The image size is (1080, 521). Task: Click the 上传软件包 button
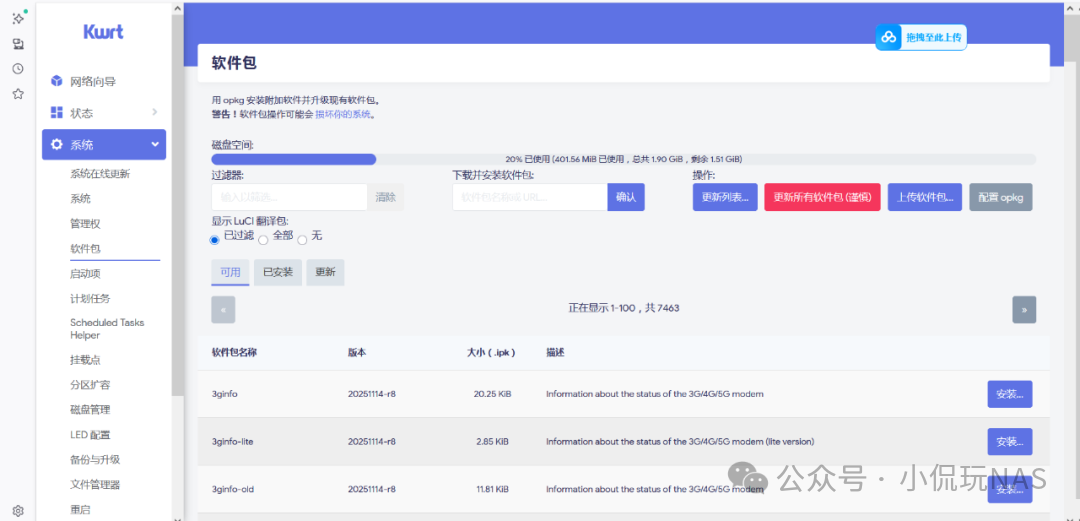click(x=924, y=197)
